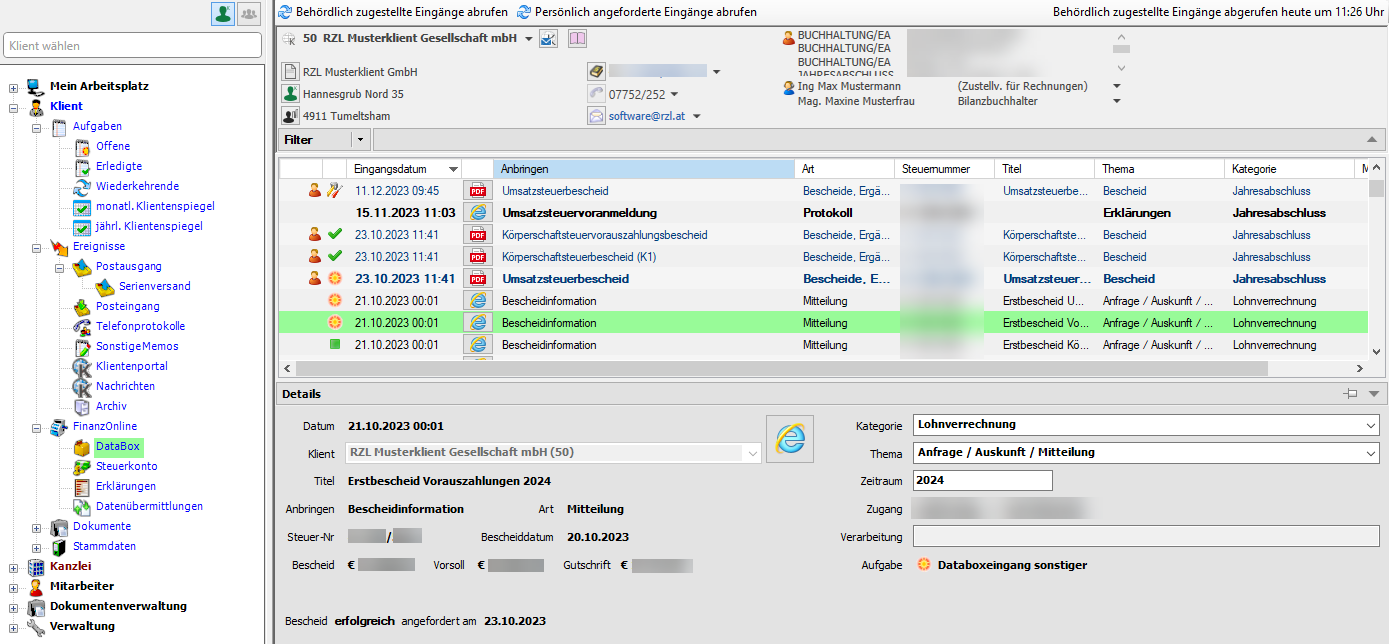Click browser icon in Umsatzsteuervoranmeldung row
The height and width of the screenshot is (644, 1389).
tap(478, 213)
